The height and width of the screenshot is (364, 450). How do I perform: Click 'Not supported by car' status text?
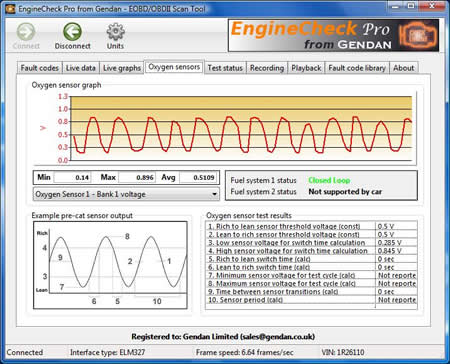click(x=345, y=192)
